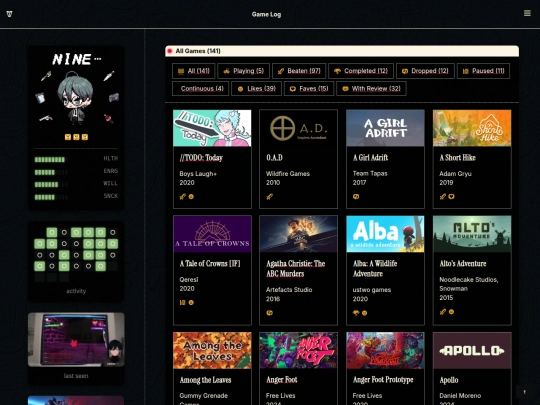Click the trophy icon on Alba card
This screenshot has width=540, height=405.
356,313
